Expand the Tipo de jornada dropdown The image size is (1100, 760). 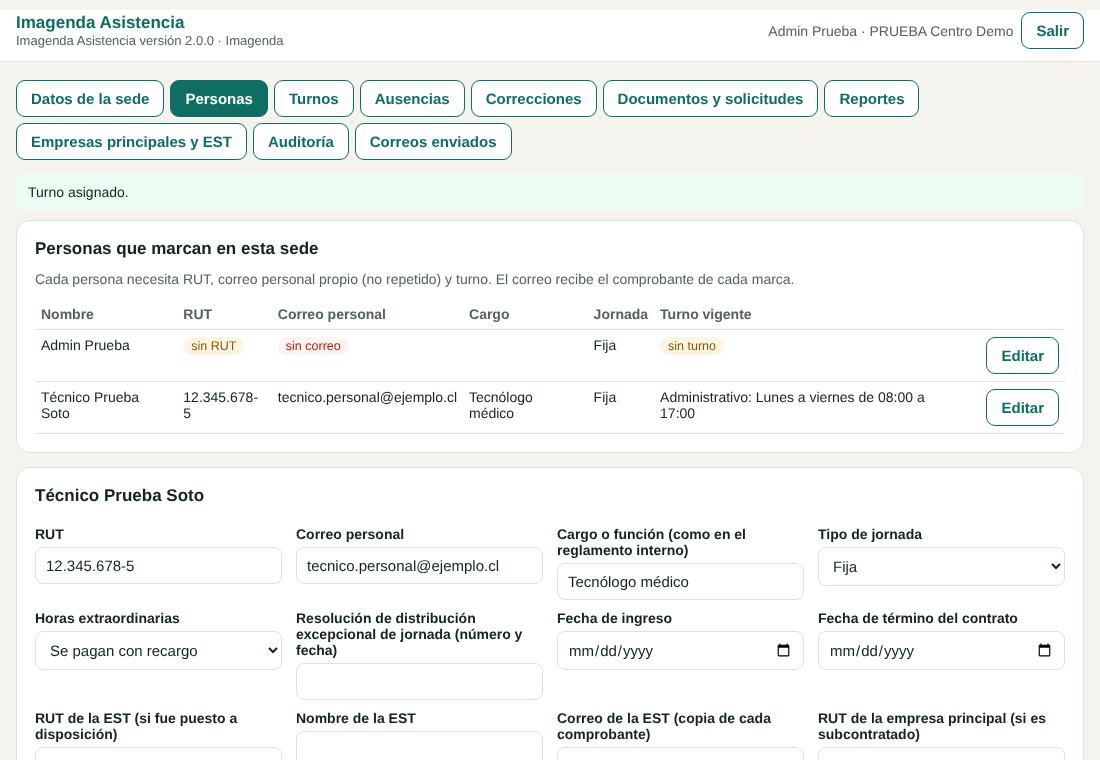tap(941, 566)
